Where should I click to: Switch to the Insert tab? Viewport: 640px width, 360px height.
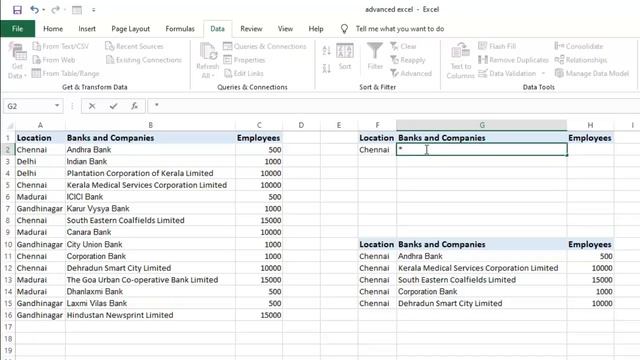[x=87, y=29]
